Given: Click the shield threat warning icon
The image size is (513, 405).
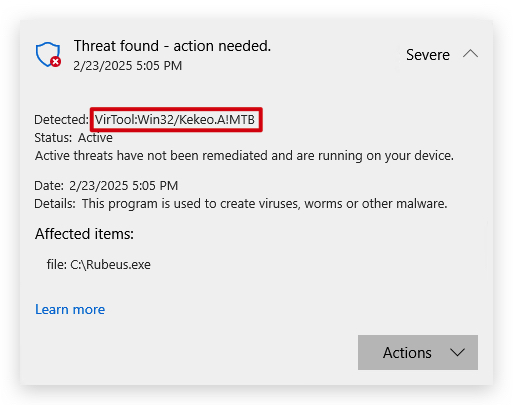Looking at the screenshot, I should (x=48, y=55).
